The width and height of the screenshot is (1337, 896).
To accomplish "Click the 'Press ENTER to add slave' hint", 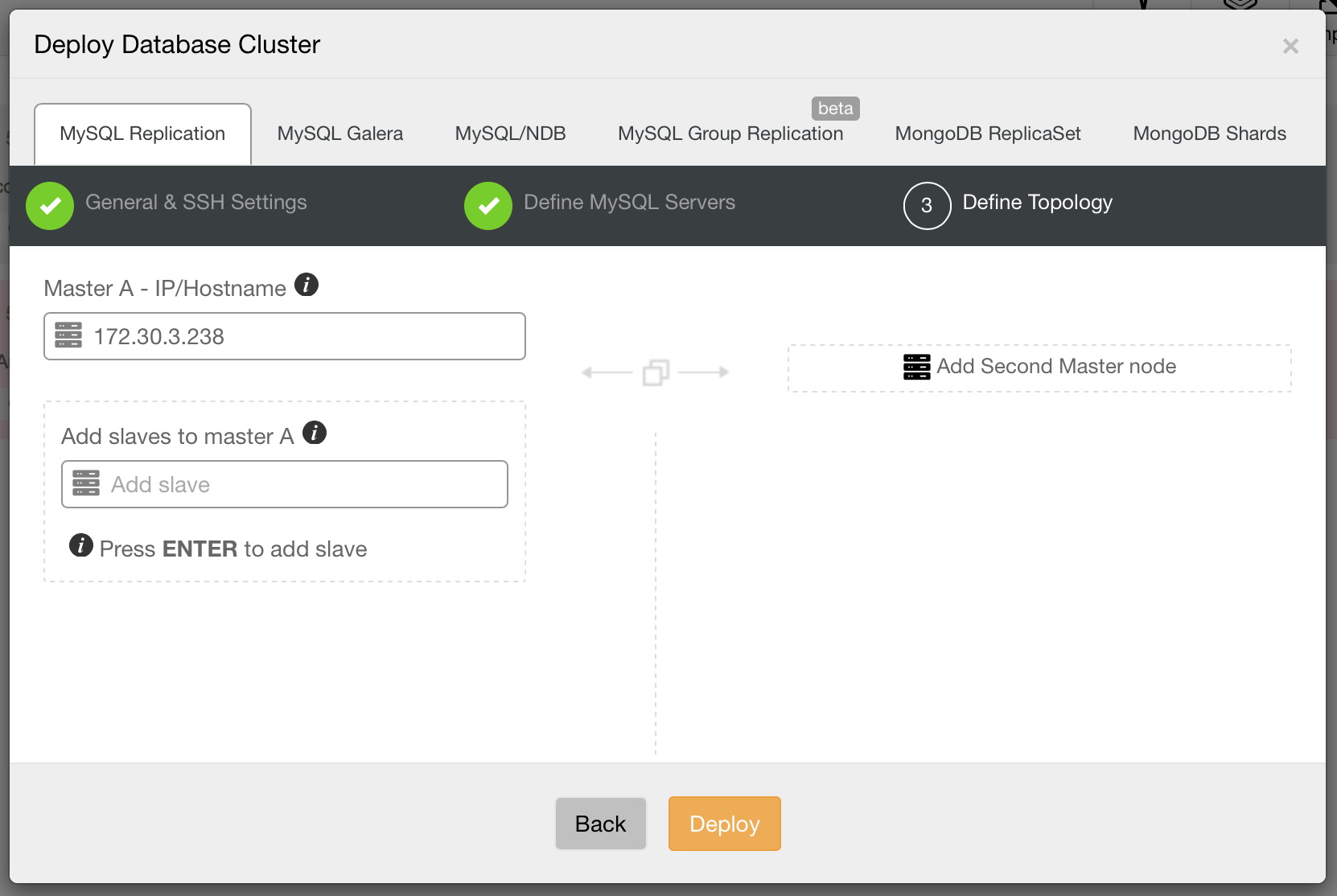I will click(233, 549).
